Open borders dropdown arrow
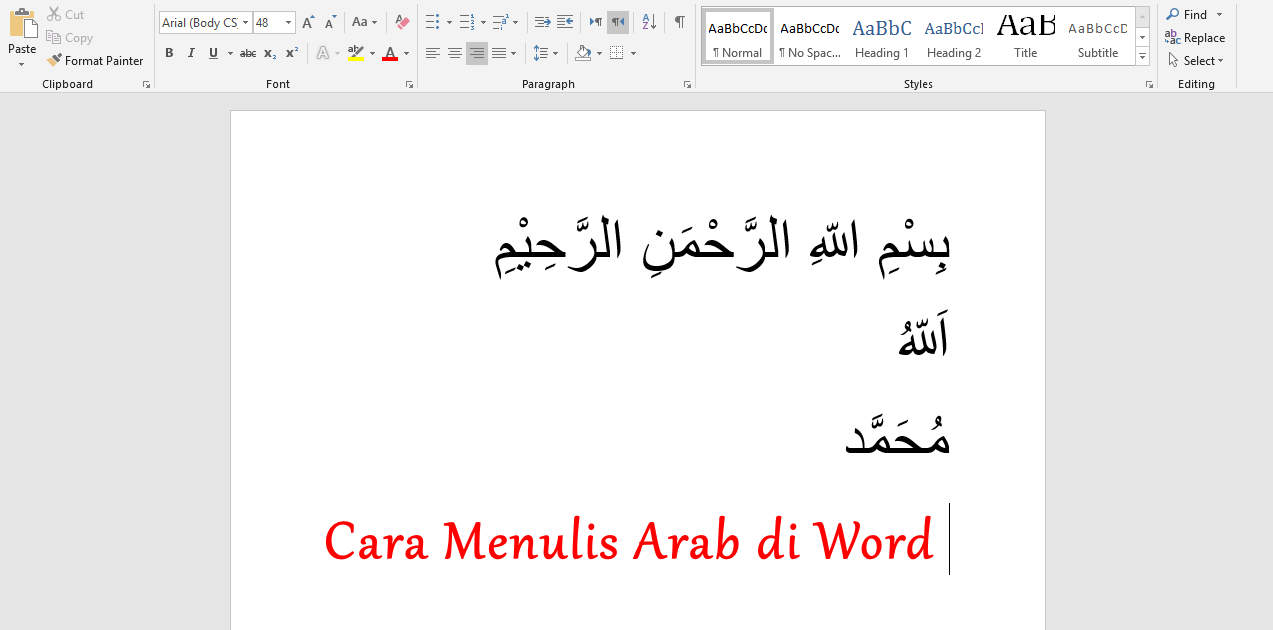The image size is (1273, 630). [633, 53]
